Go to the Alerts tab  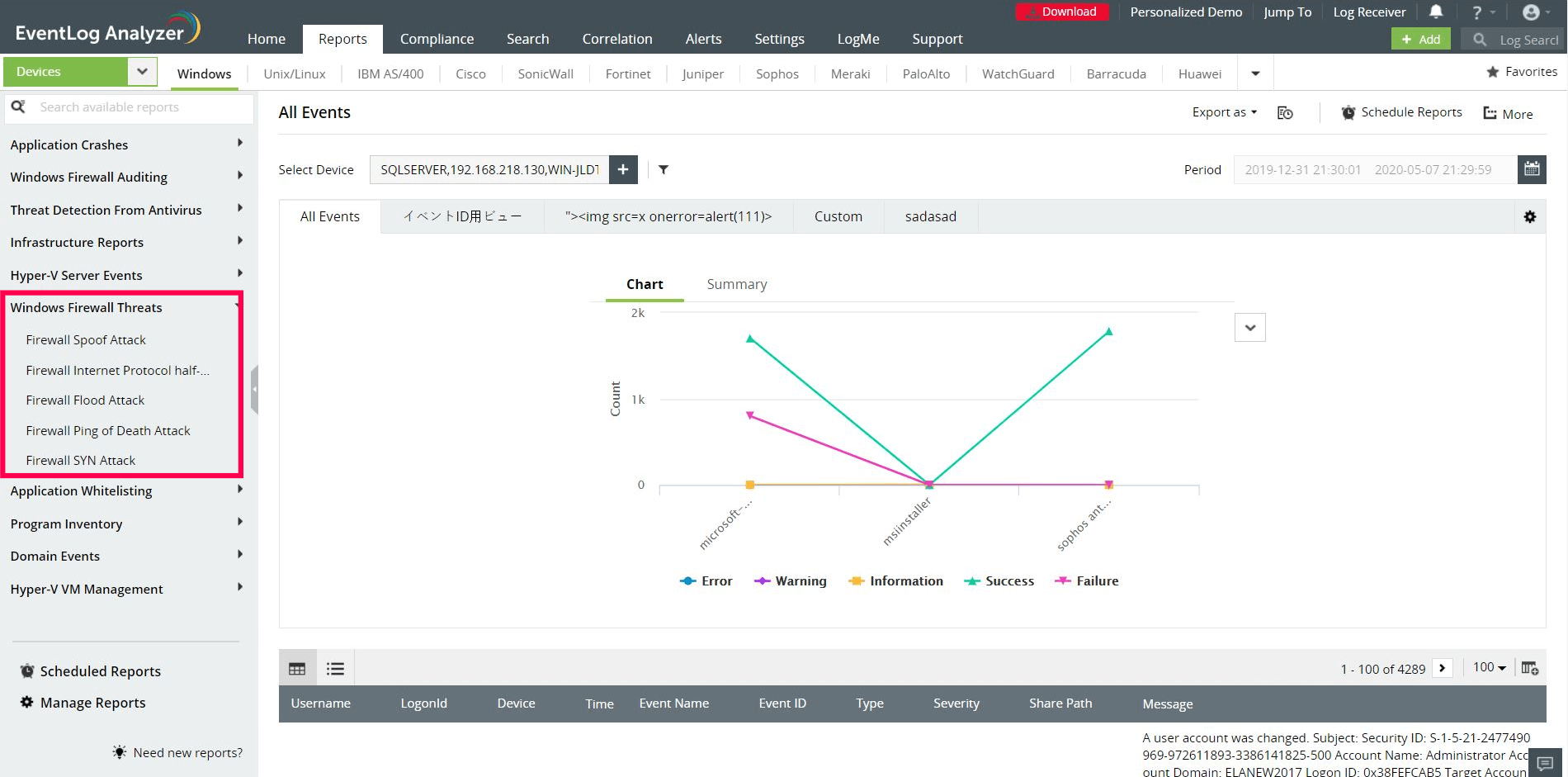tap(703, 39)
